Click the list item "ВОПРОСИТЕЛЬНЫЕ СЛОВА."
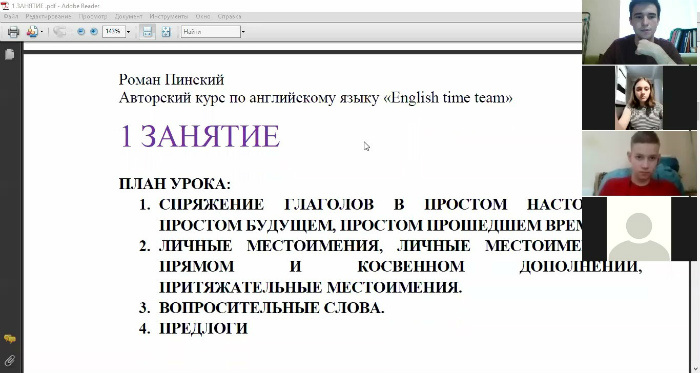Image resolution: width=700 pixels, height=373 pixels. point(271,308)
